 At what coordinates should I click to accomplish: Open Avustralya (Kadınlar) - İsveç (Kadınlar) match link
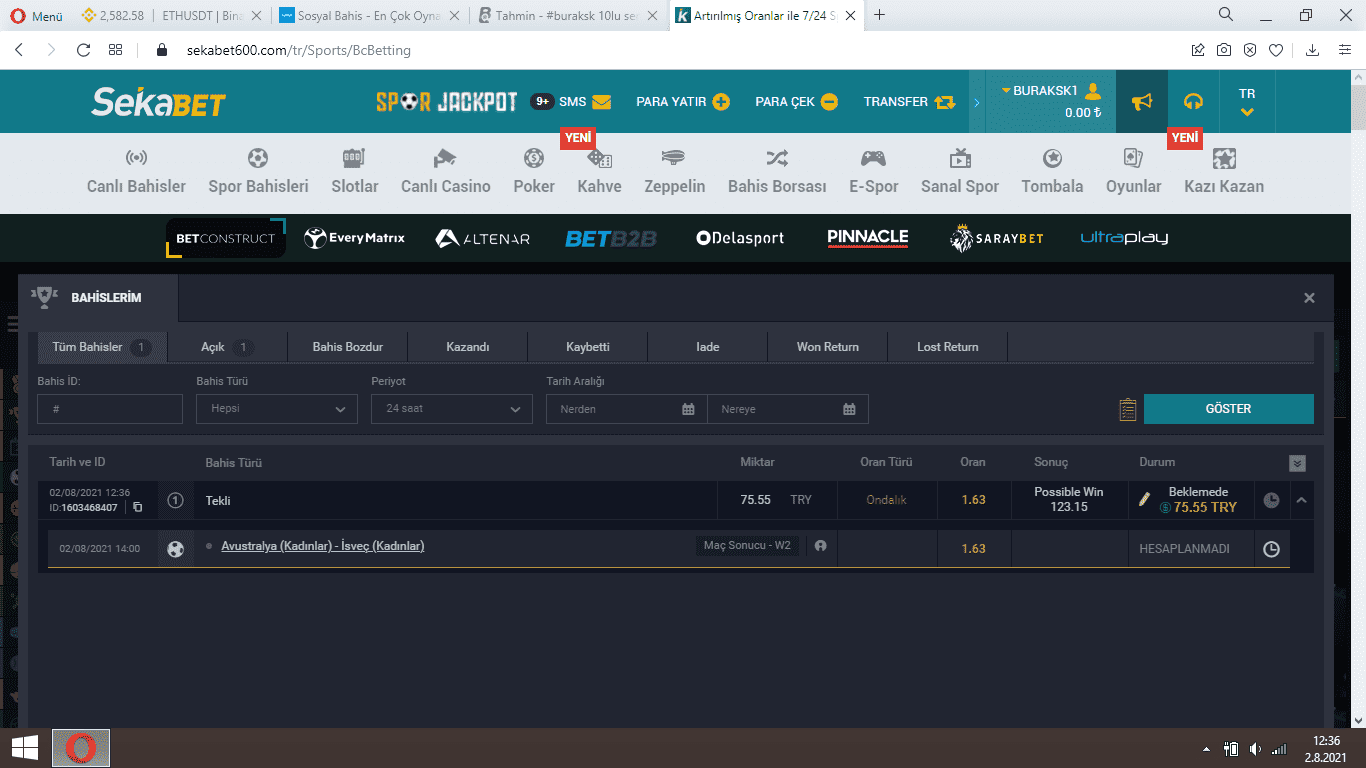(322, 546)
